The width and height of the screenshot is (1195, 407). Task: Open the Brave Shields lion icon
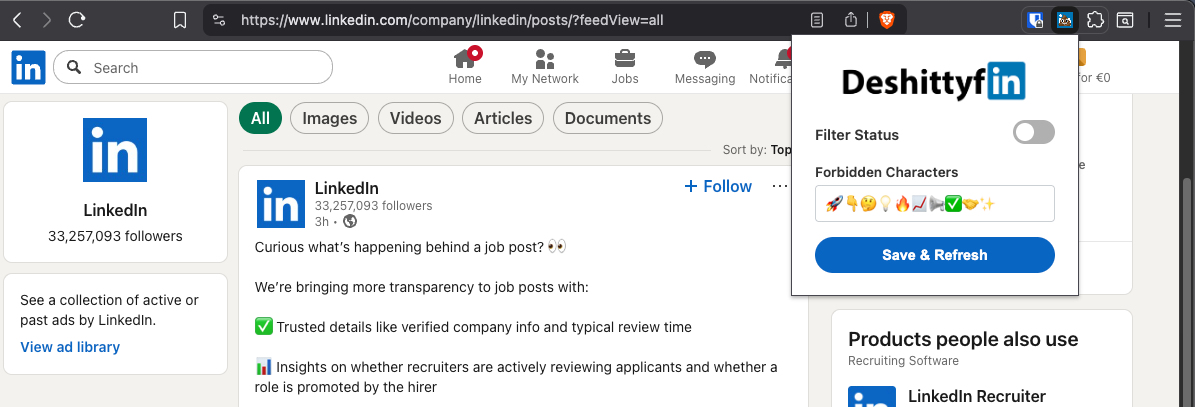tap(886, 20)
